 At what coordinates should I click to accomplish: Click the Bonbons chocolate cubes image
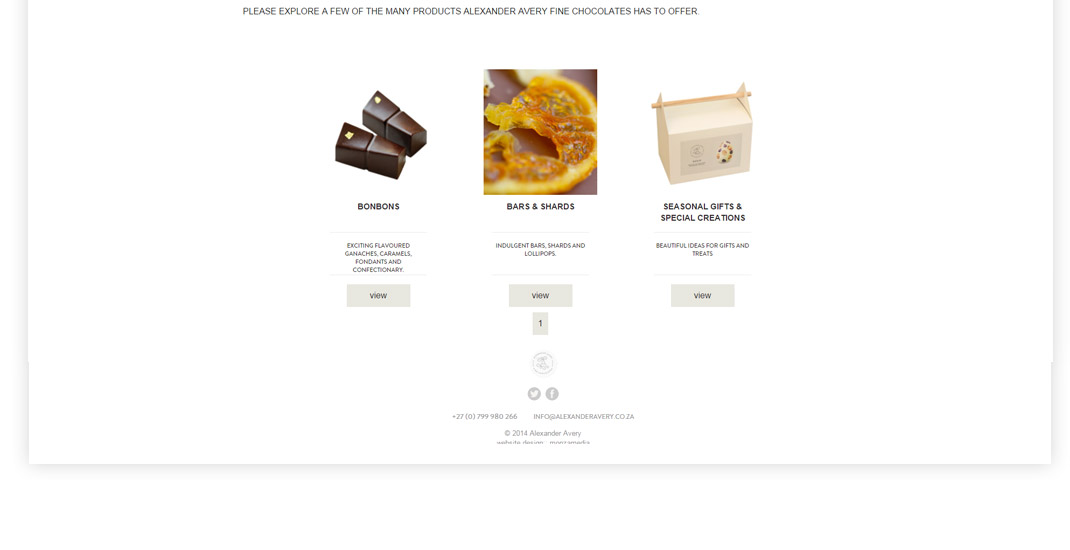[x=379, y=134]
